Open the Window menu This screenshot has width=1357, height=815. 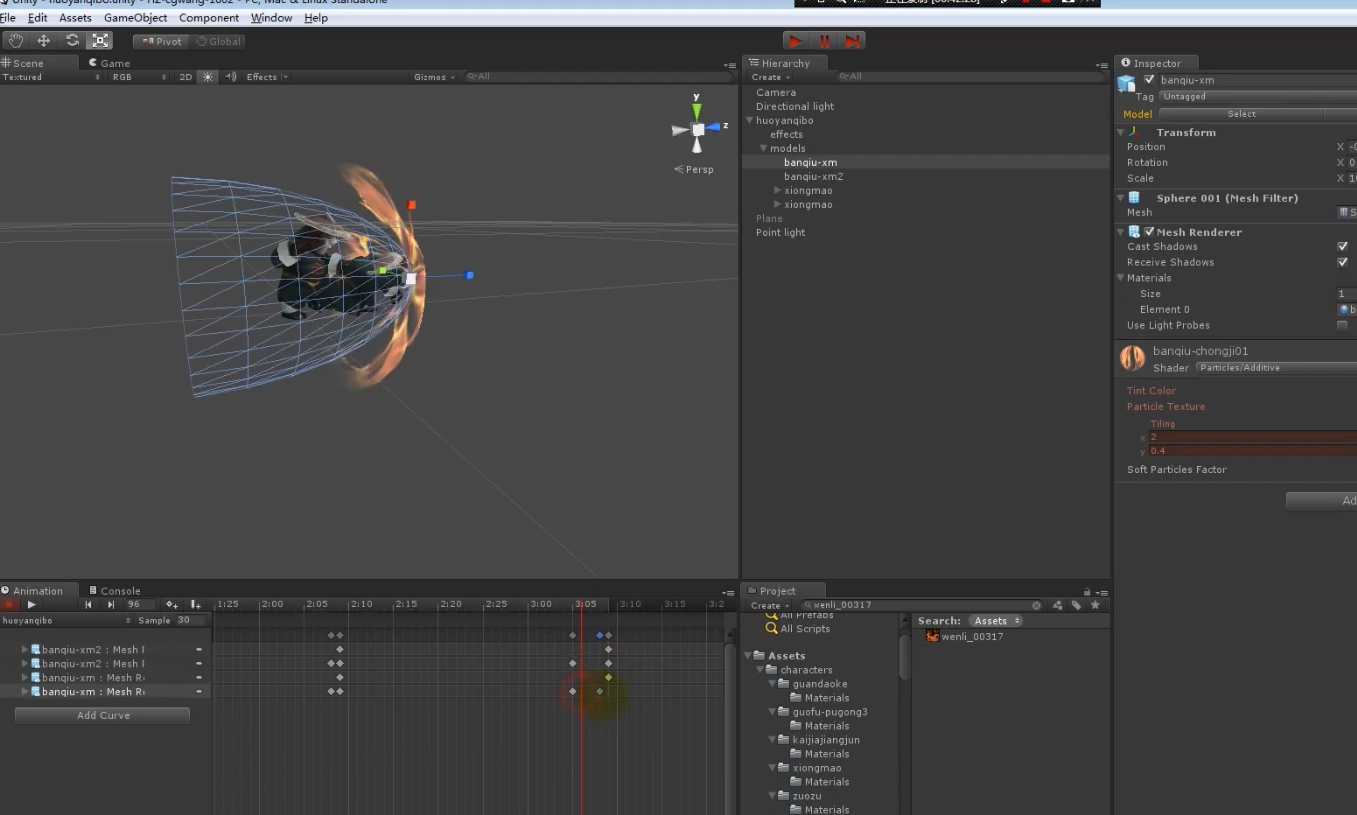pyautogui.click(x=271, y=18)
